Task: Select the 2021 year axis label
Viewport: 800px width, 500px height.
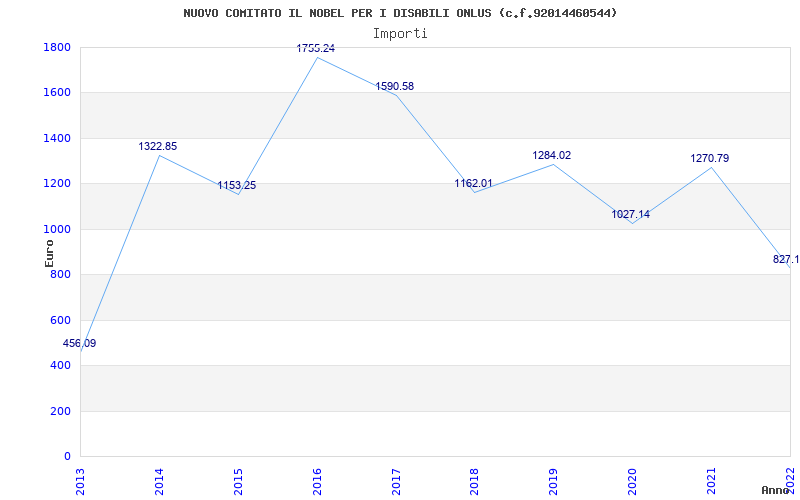Action: pos(711,482)
